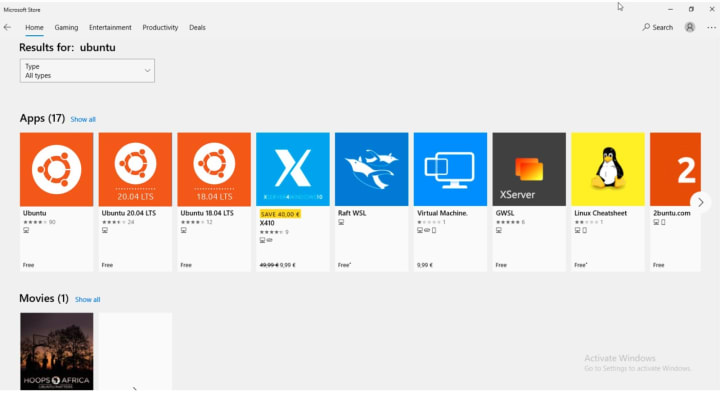The width and height of the screenshot is (720, 405).
Task: Open the Ubuntu app tile icon
Action: click(56, 169)
